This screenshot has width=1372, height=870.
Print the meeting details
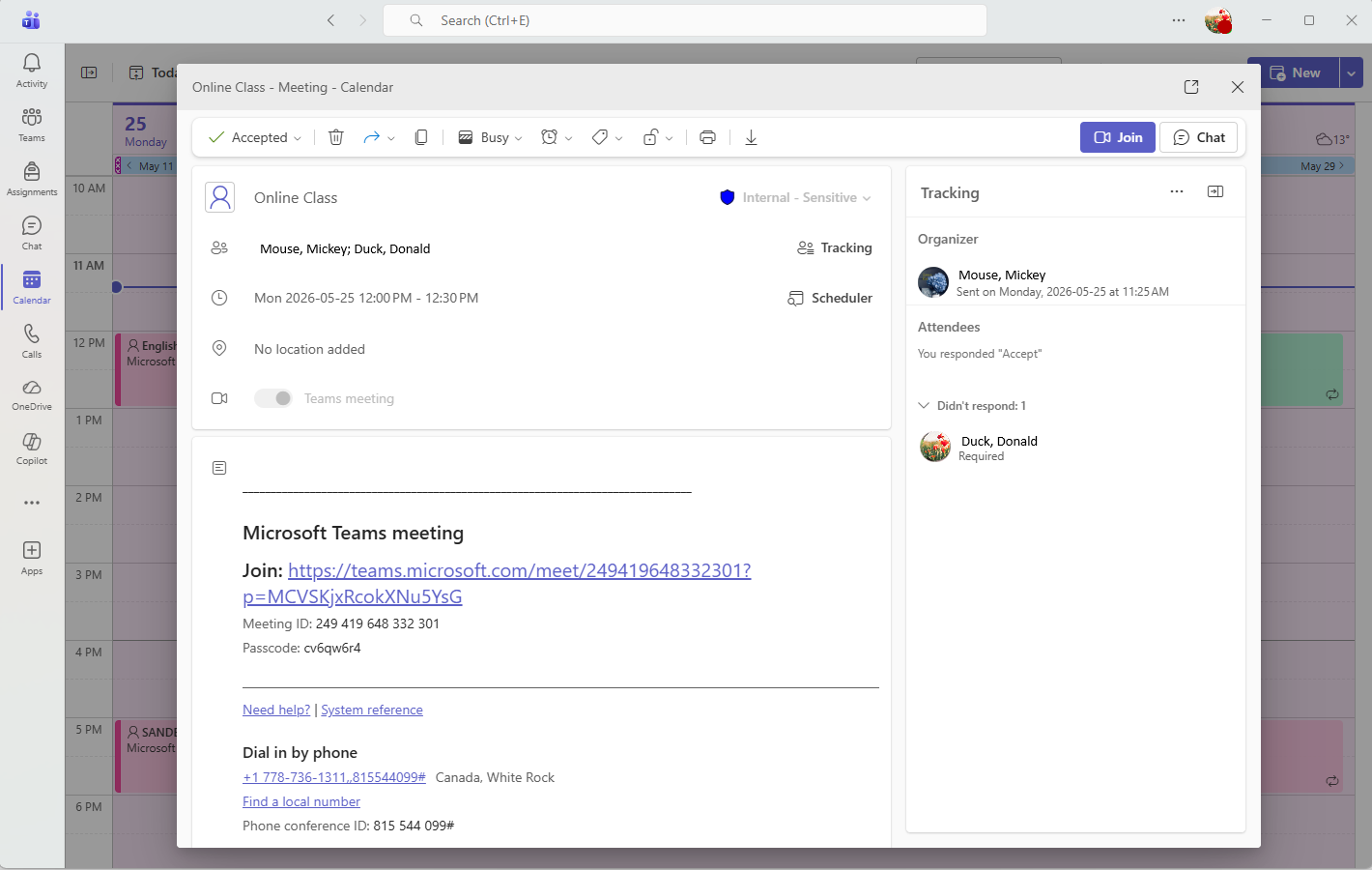point(707,137)
